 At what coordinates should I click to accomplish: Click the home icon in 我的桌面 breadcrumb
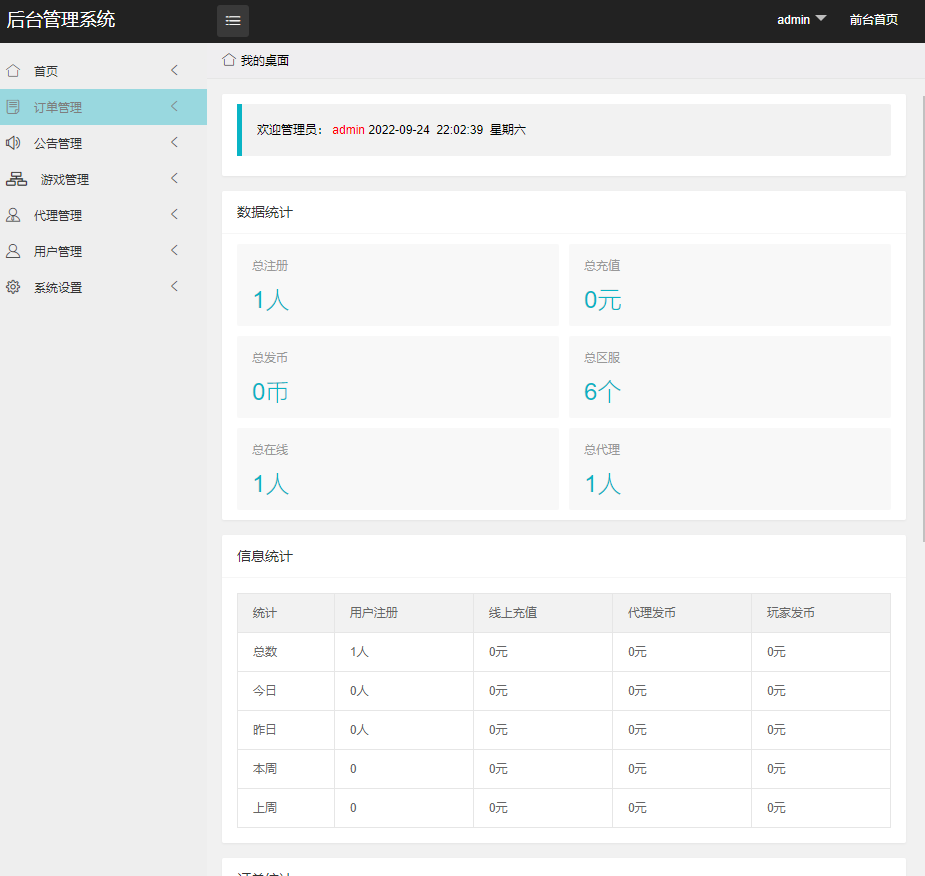229,60
